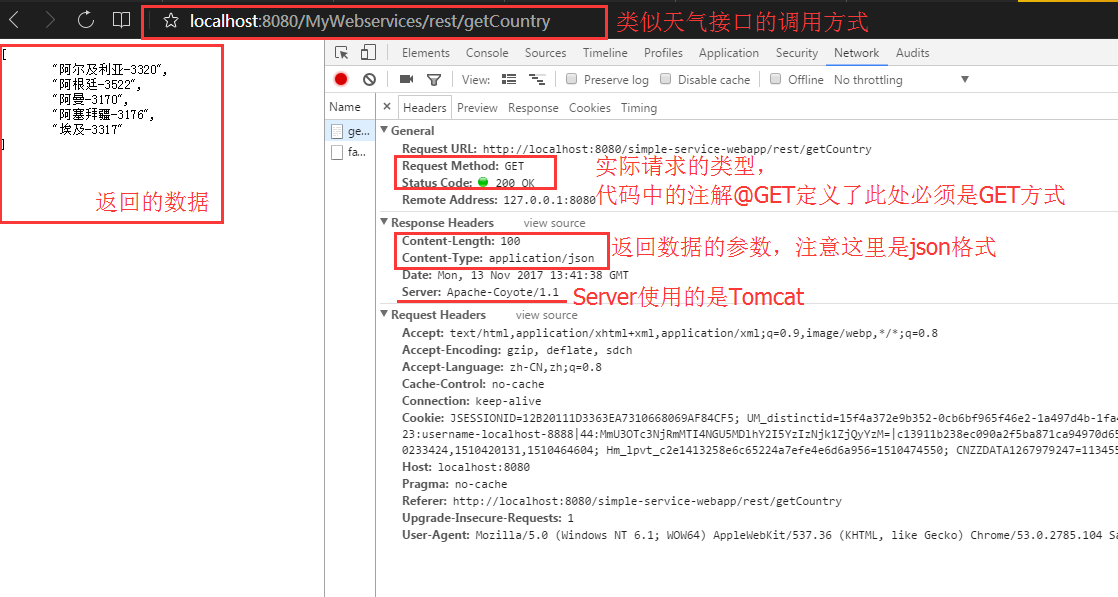Screen dimensions: 1118x597
Task: Collapse the General section
Action: [384, 130]
